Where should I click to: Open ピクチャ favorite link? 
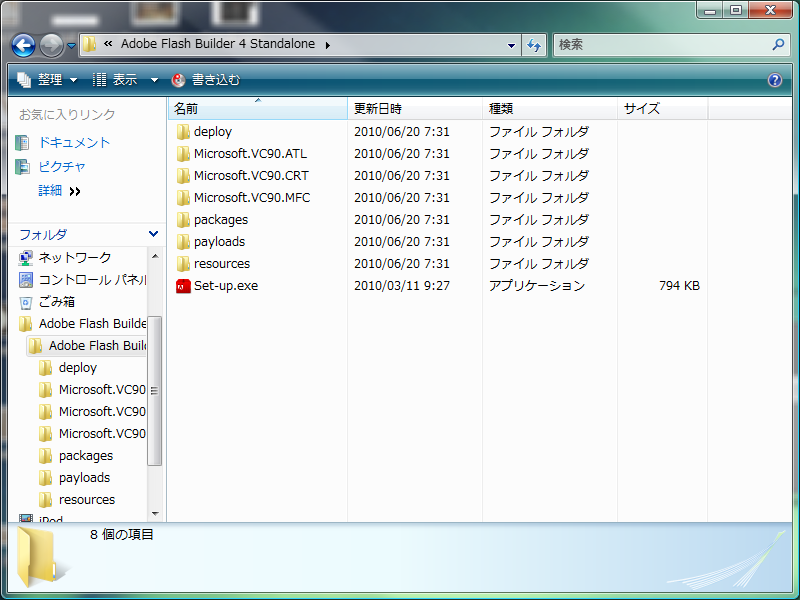click(62, 167)
